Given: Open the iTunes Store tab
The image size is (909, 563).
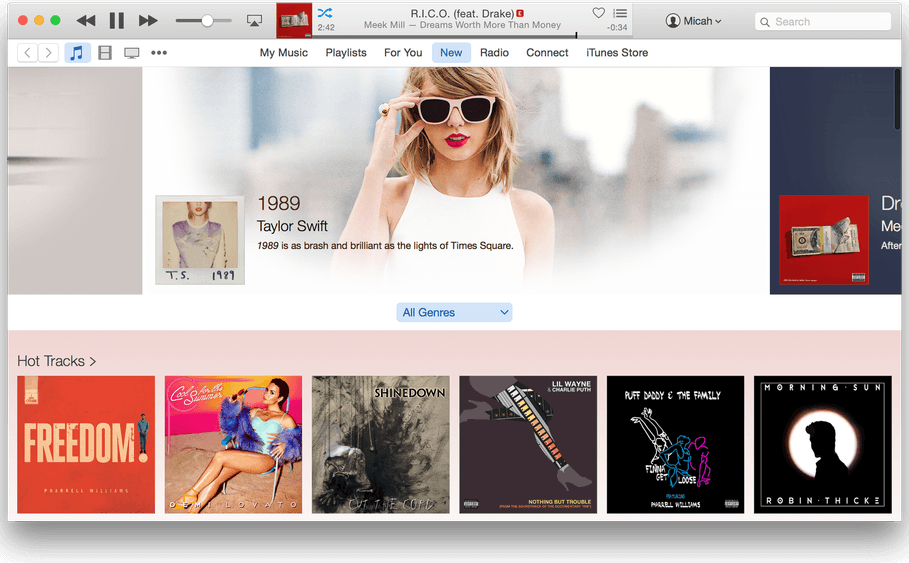Looking at the screenshot, I should 617,53.
